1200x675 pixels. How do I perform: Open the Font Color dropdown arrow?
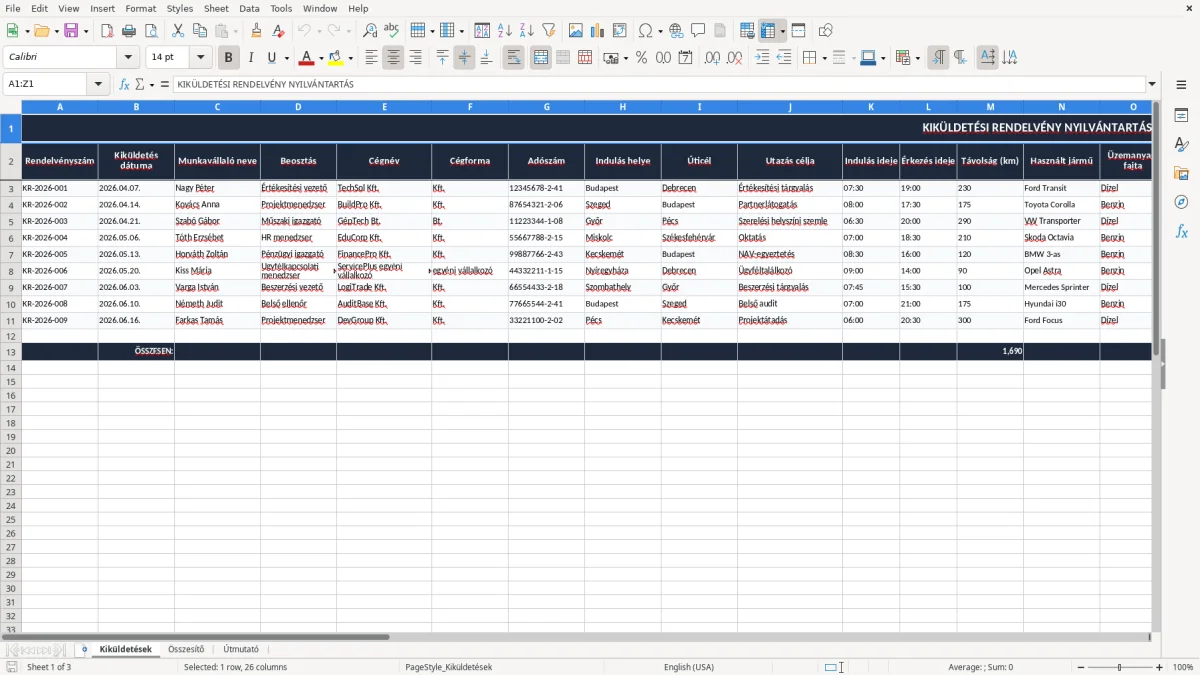(x=321, y=58)
